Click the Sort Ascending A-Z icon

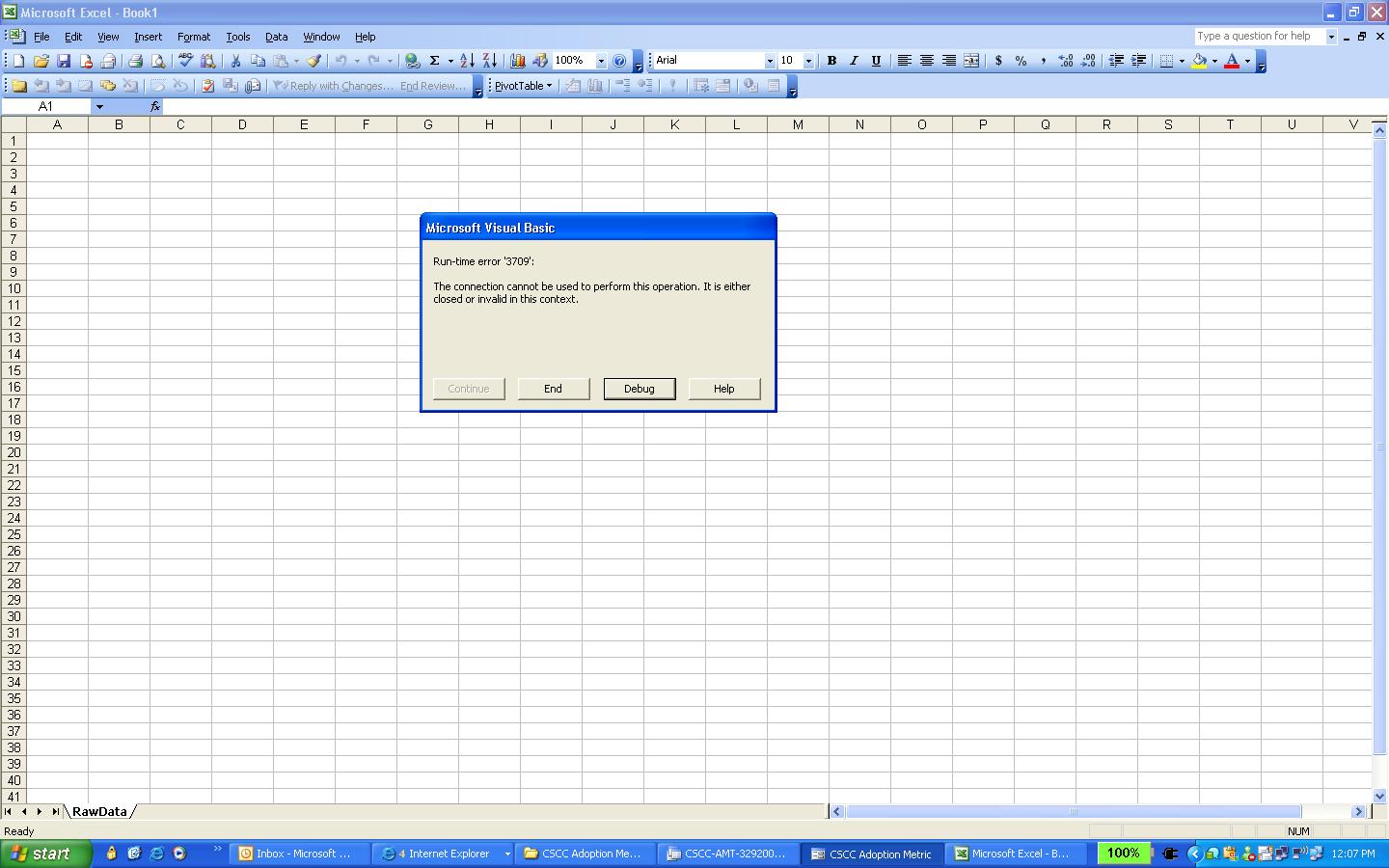pyautogui.click(x=467, y=61)
